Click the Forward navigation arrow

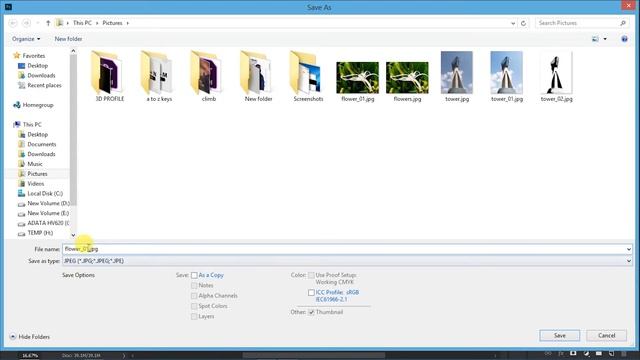[x=27, y=23]
